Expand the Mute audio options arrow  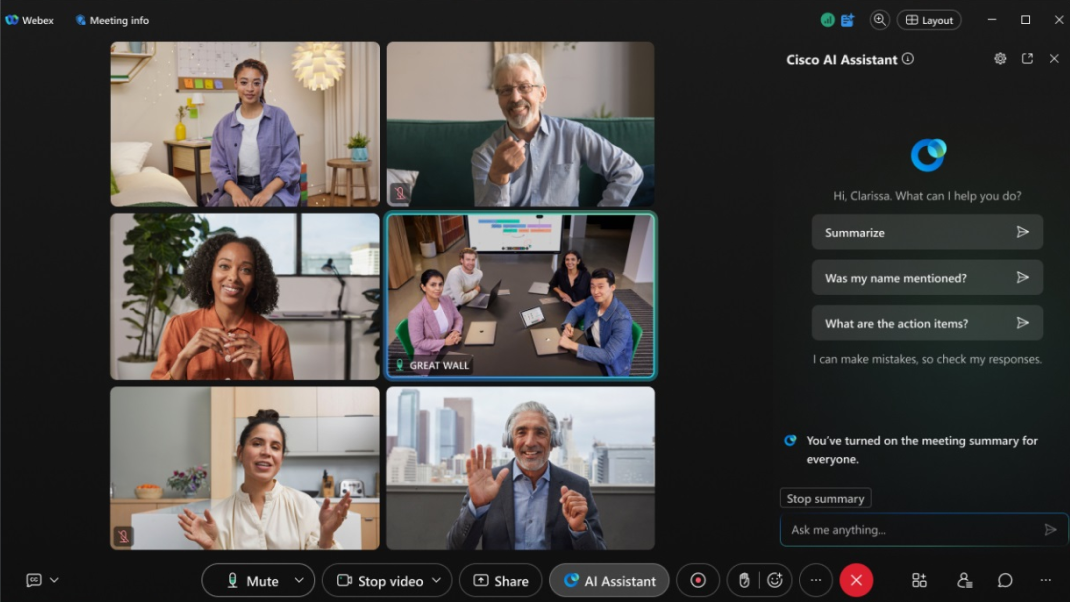299,580
